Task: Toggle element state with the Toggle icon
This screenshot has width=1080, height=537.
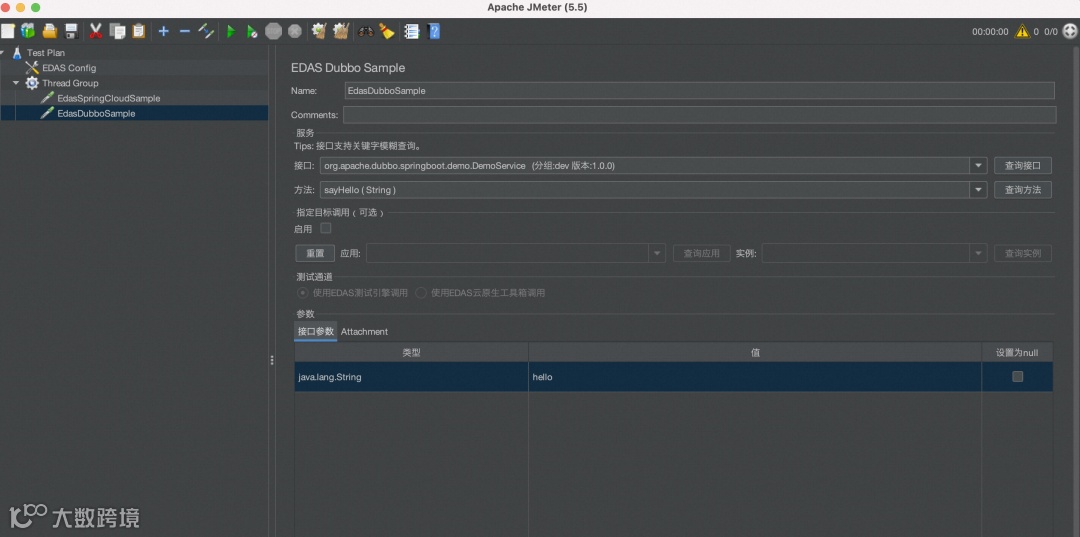Action: tap(206, 31)
